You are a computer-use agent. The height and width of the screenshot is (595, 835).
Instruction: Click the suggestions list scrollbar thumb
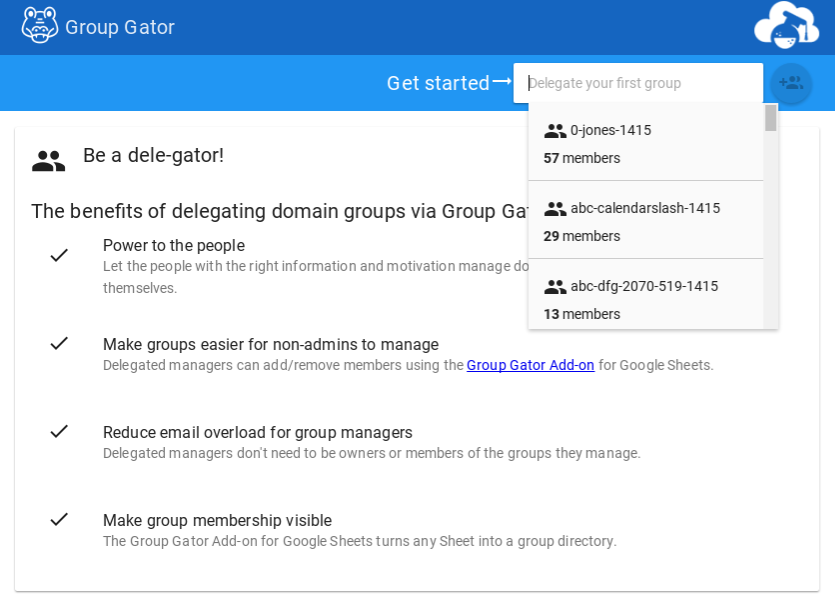[771, 118]
